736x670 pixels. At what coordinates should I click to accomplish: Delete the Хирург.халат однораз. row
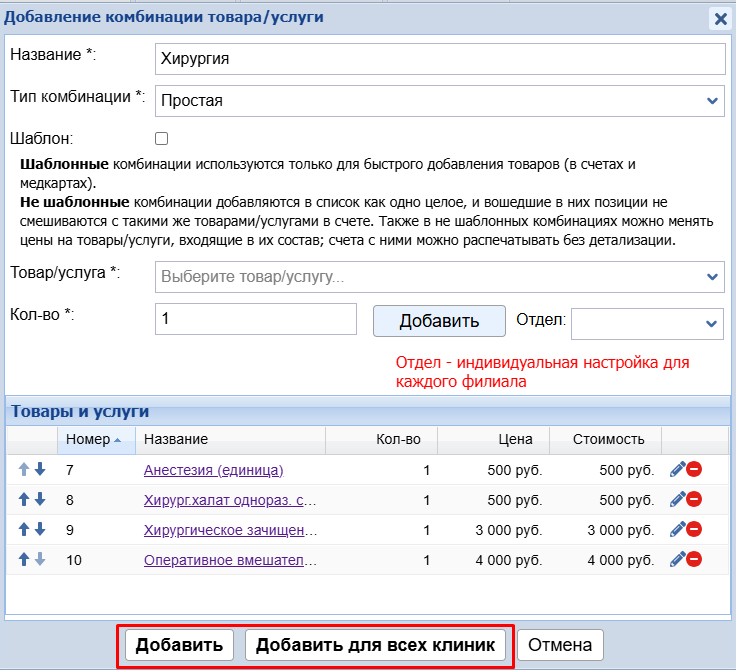[693, 500]
